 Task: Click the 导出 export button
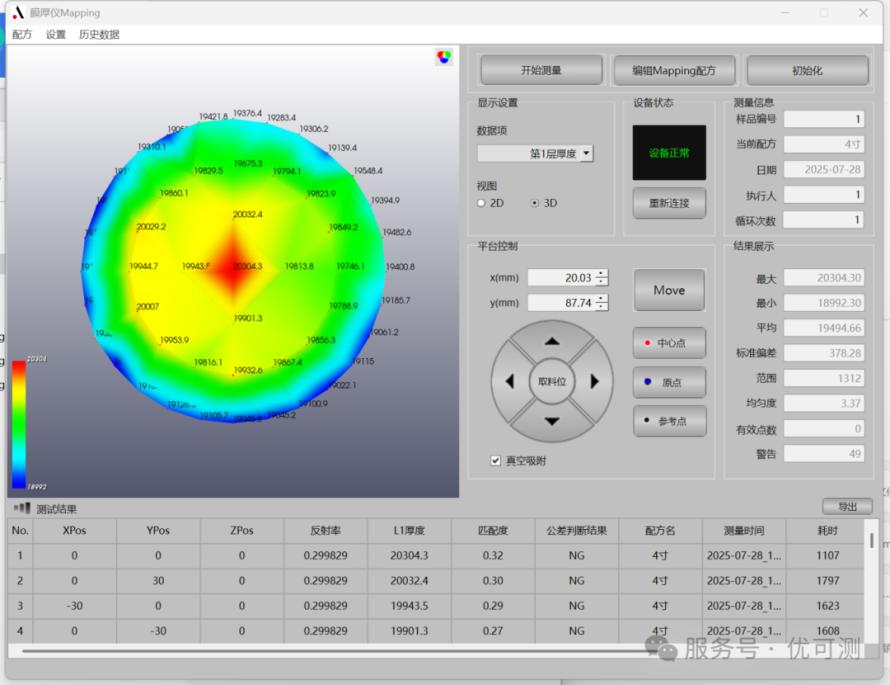click(x=847, y=507)
